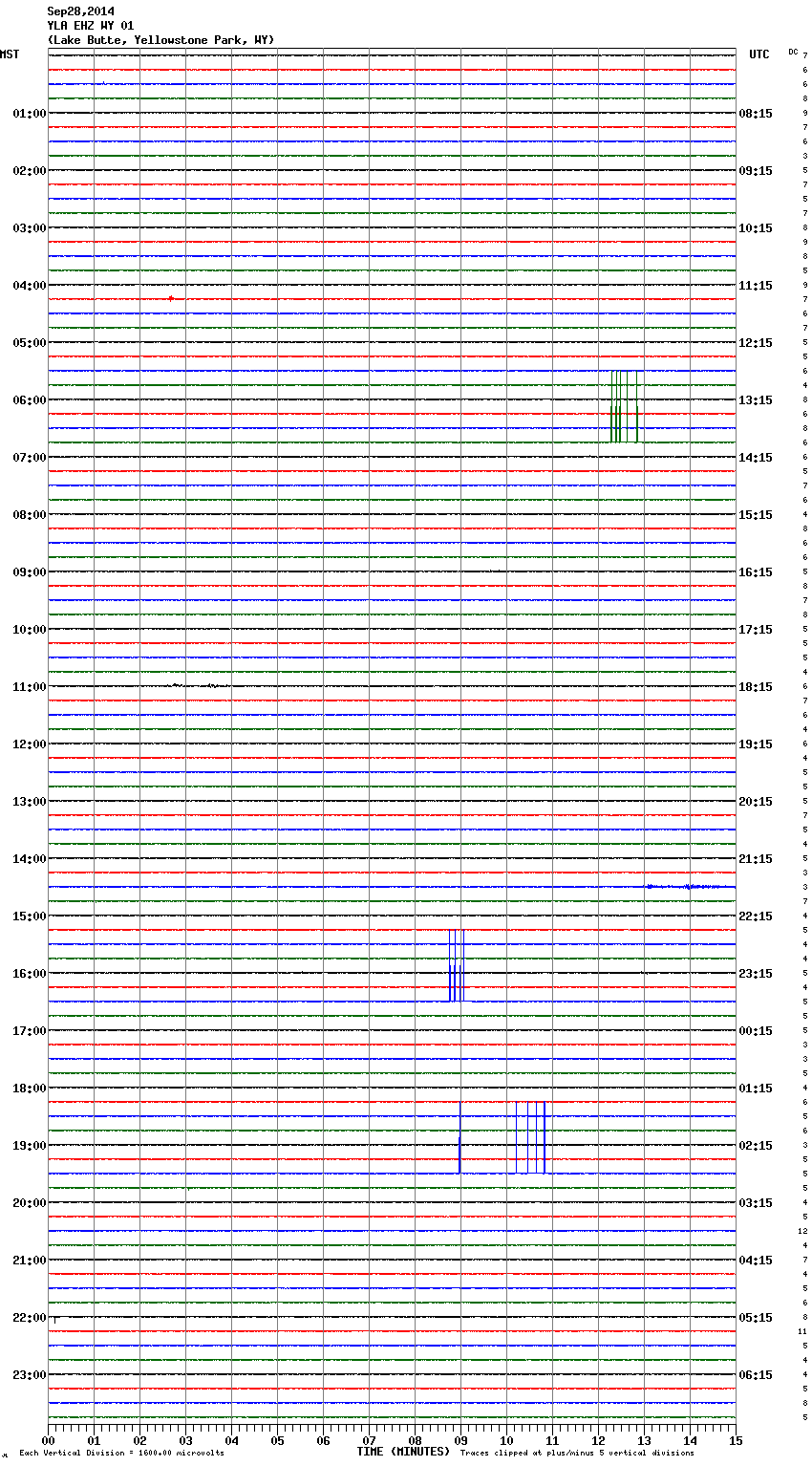
Task: Select the 22:00 MST row label
Action: click(x=30, y=1318)
